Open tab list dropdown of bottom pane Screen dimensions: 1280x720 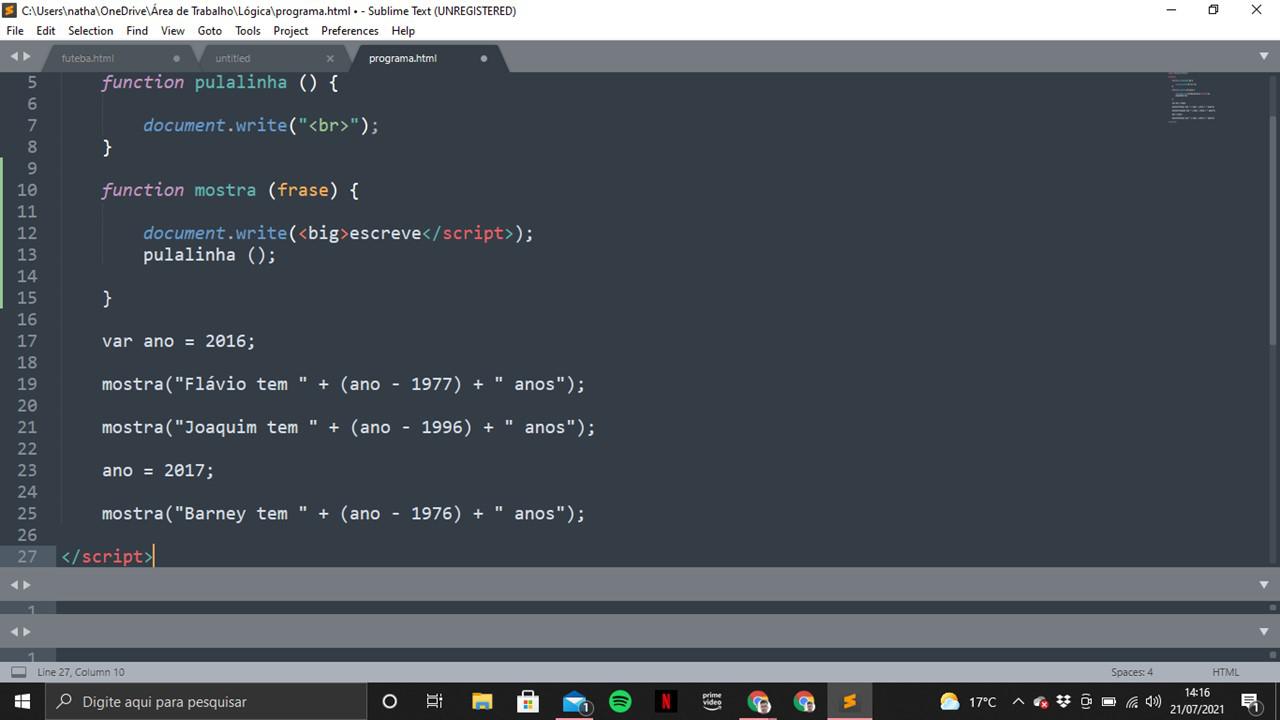coord(1264,631)
